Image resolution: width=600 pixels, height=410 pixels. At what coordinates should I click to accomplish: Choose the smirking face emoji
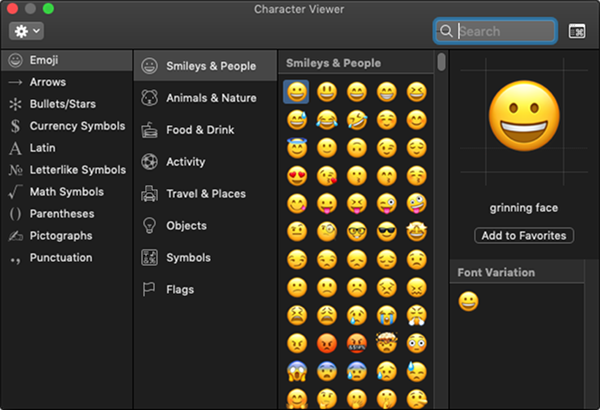tap(297, 259)
